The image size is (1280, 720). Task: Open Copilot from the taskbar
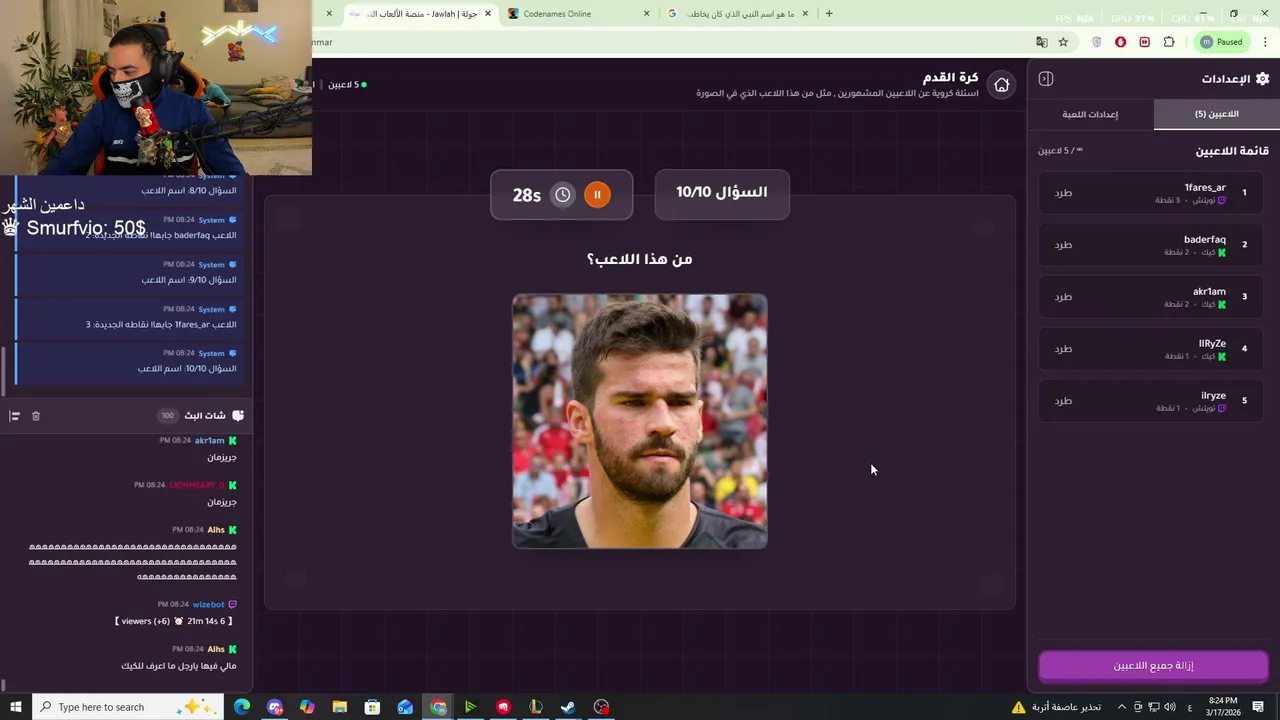[x=307, y=707]
